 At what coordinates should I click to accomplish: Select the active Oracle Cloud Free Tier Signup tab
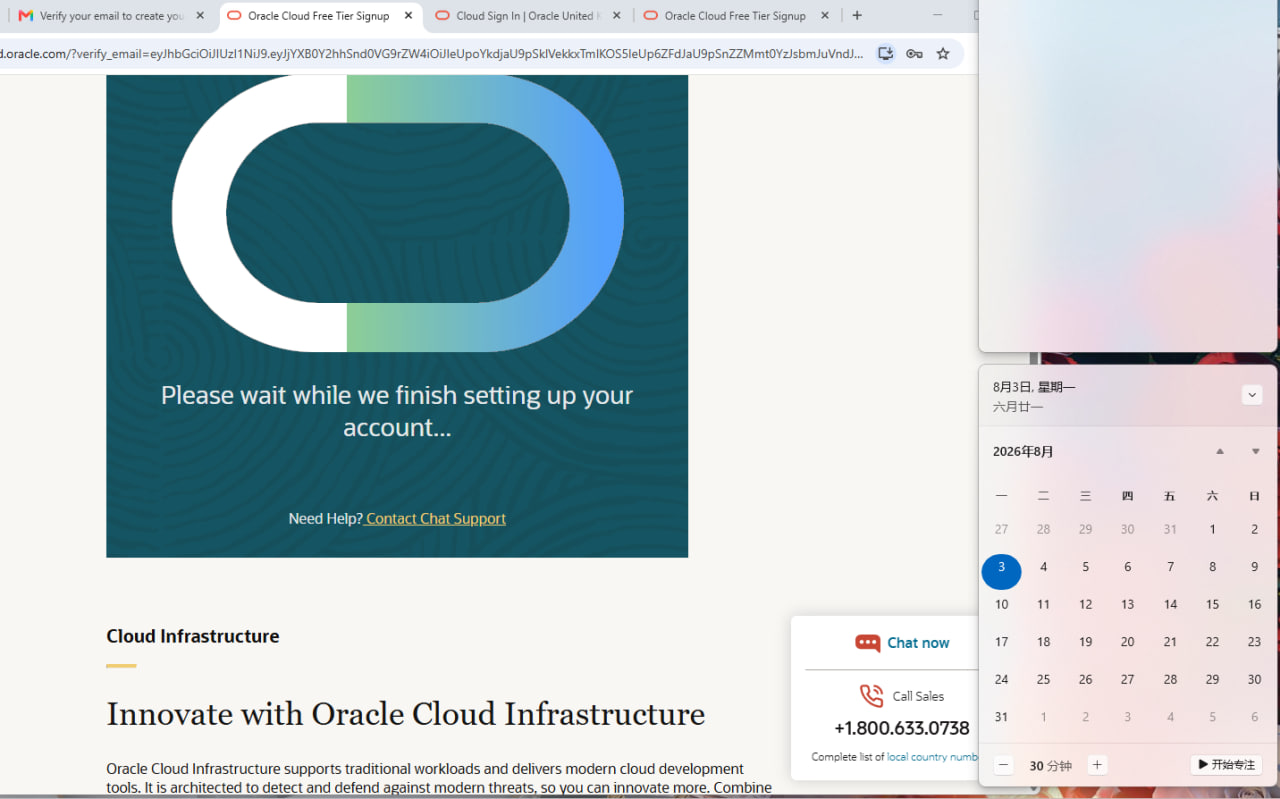click(x=319, y=16)
